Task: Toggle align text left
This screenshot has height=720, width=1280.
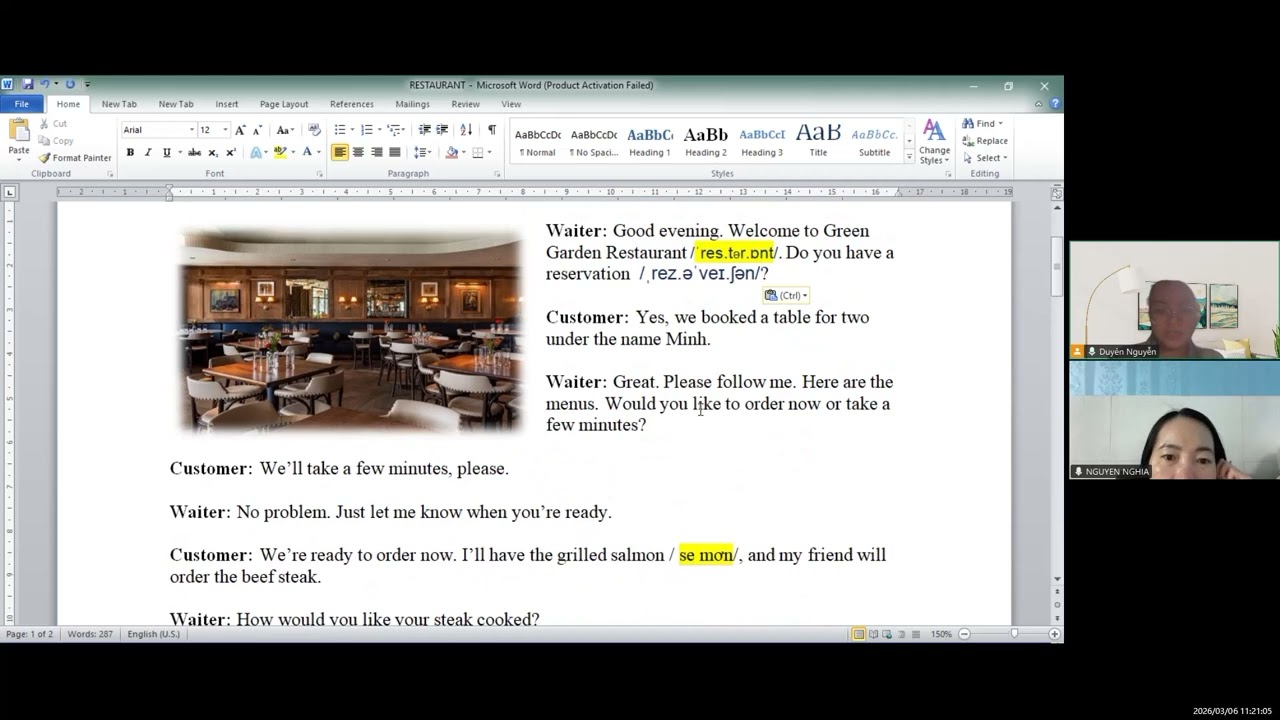Action: (340, 152)
